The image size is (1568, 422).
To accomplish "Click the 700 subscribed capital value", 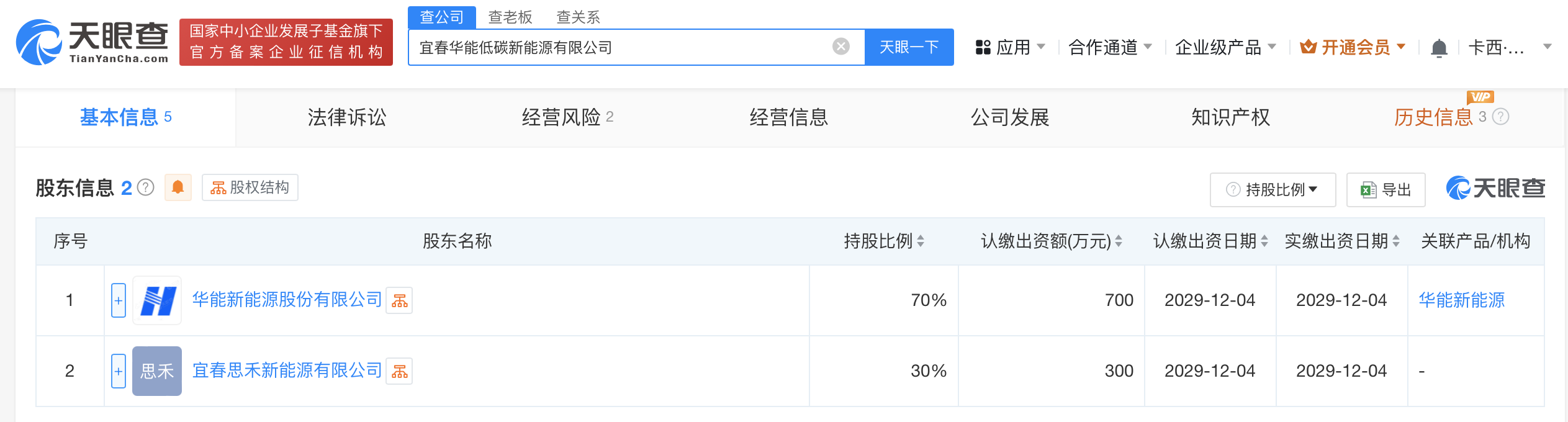I will pos(1119,300).
